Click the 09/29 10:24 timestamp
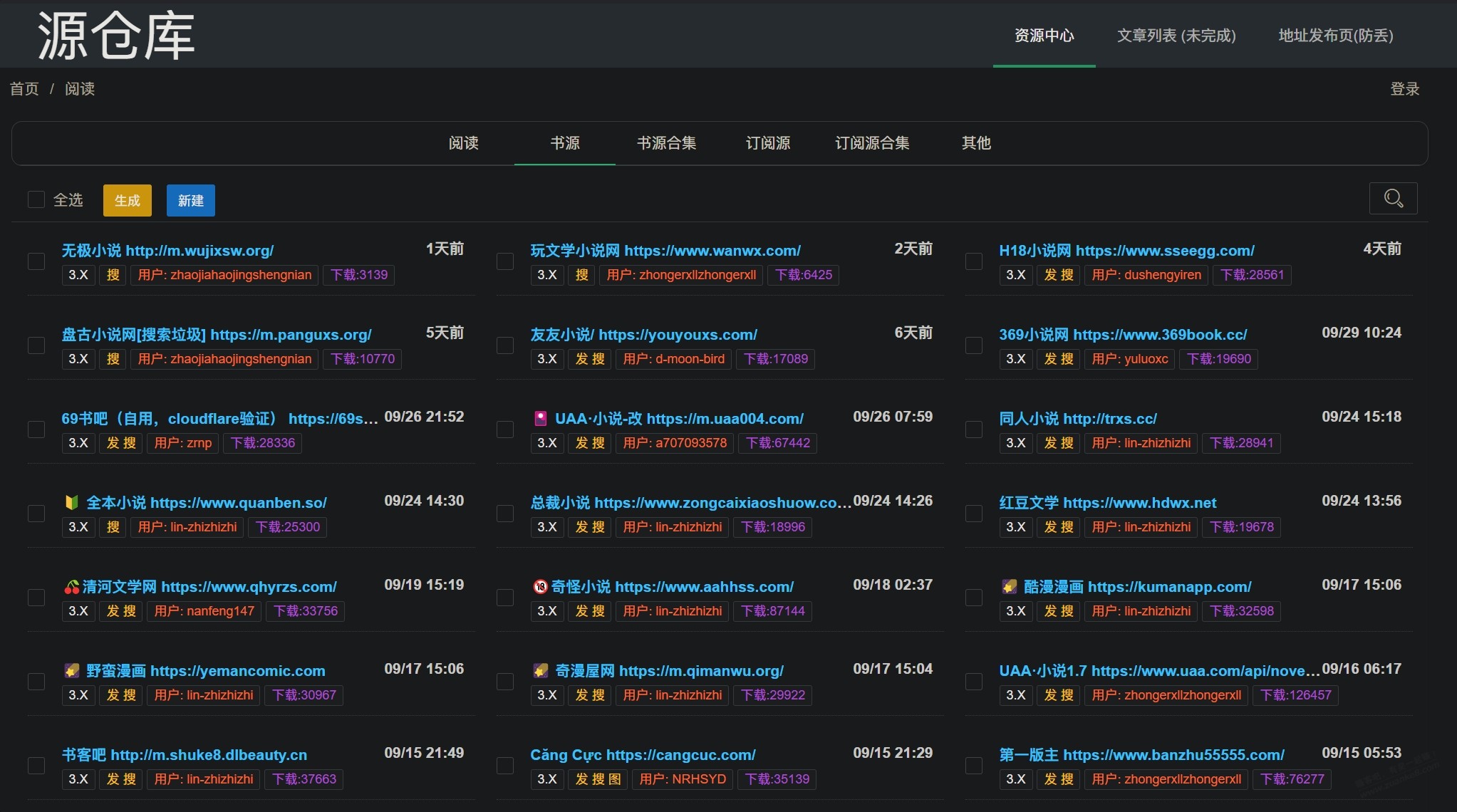1457x812 pixels. pos(1361,333)
